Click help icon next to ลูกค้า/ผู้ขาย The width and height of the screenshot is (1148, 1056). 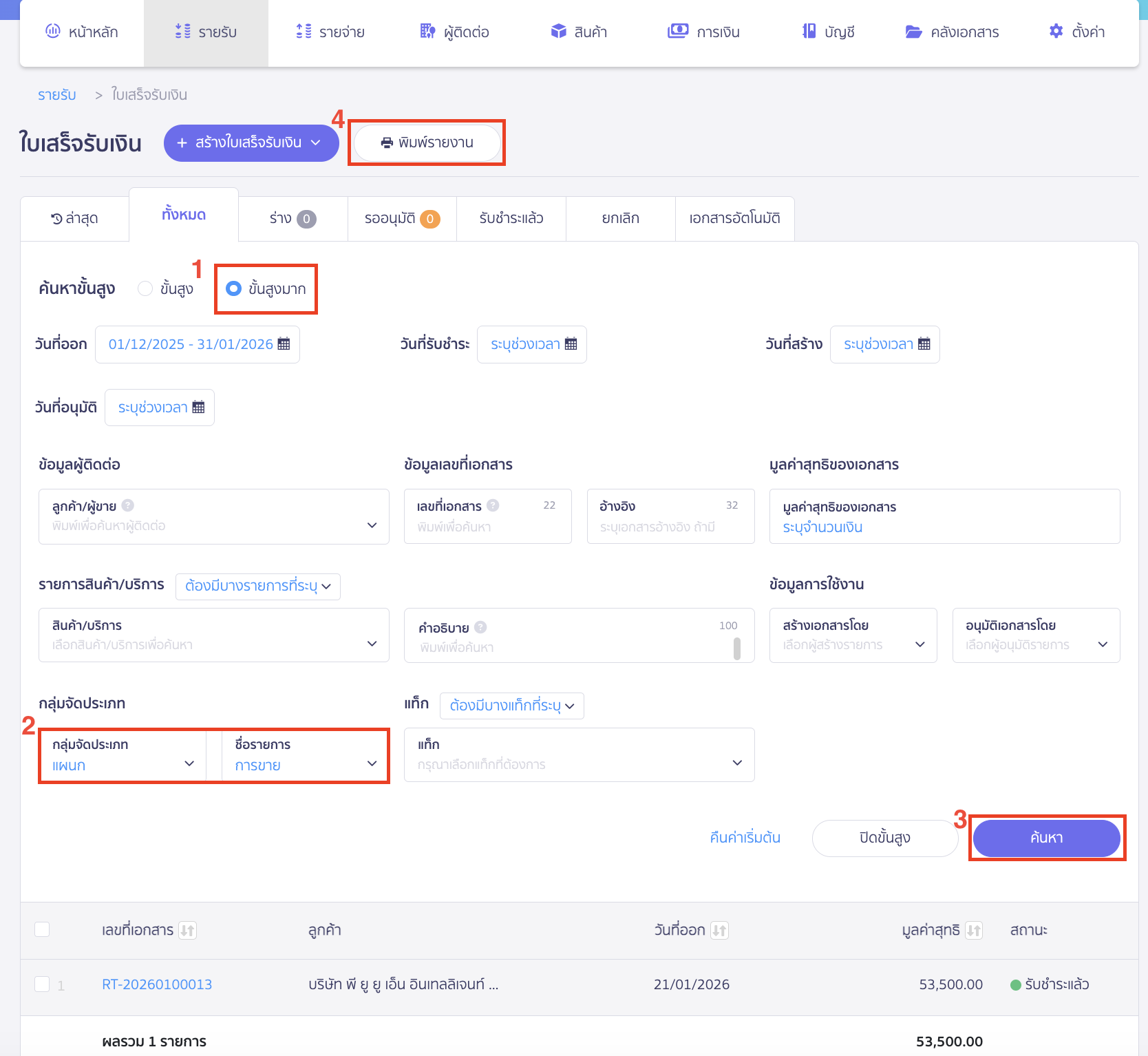(x=128, y=506)
